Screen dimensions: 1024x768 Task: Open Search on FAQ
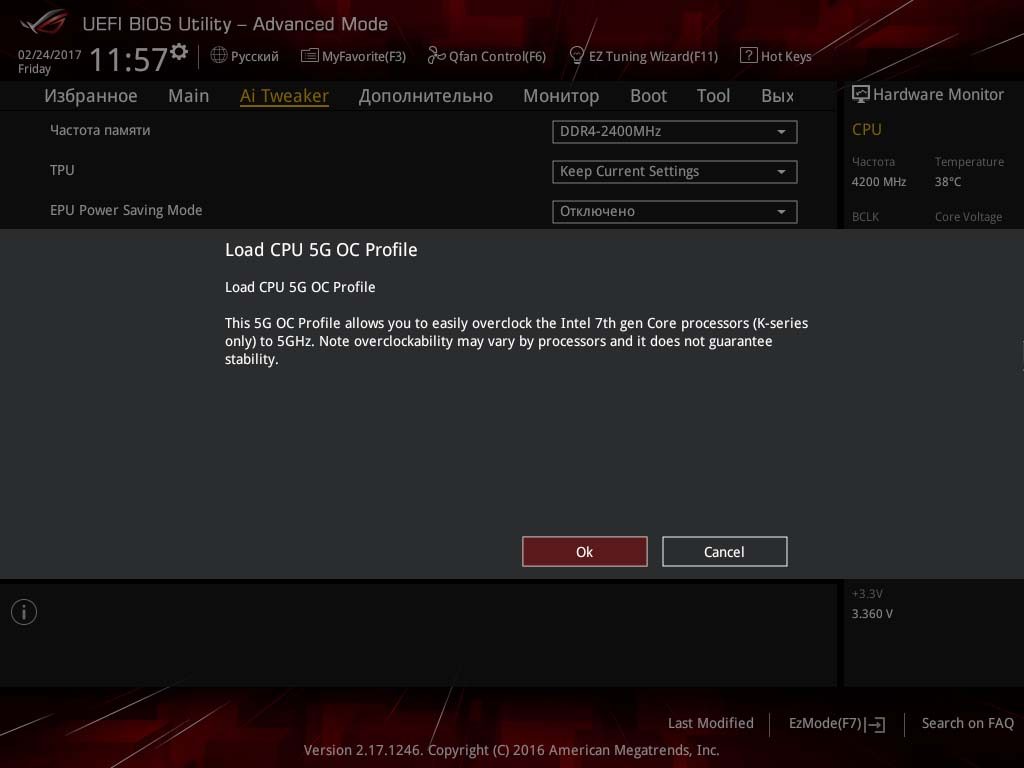tap(968, 723)
